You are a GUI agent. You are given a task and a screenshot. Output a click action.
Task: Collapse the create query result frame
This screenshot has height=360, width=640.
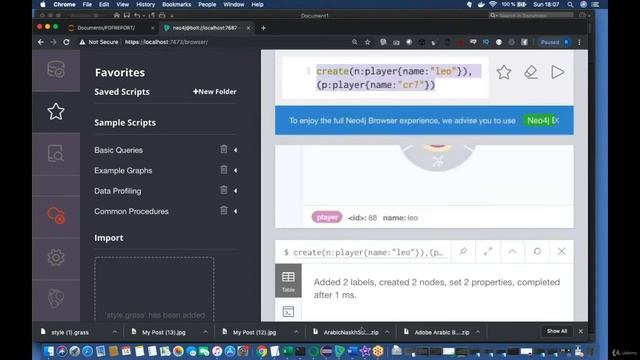(x=512, y=251)
